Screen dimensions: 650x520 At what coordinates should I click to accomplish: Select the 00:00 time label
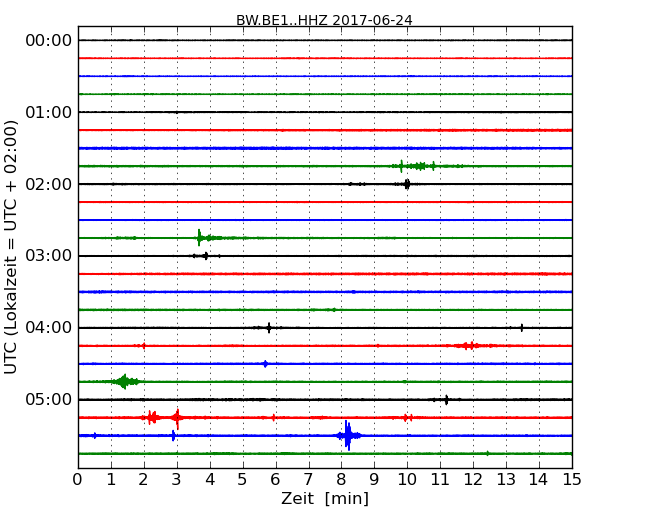(x=49, y=41)
